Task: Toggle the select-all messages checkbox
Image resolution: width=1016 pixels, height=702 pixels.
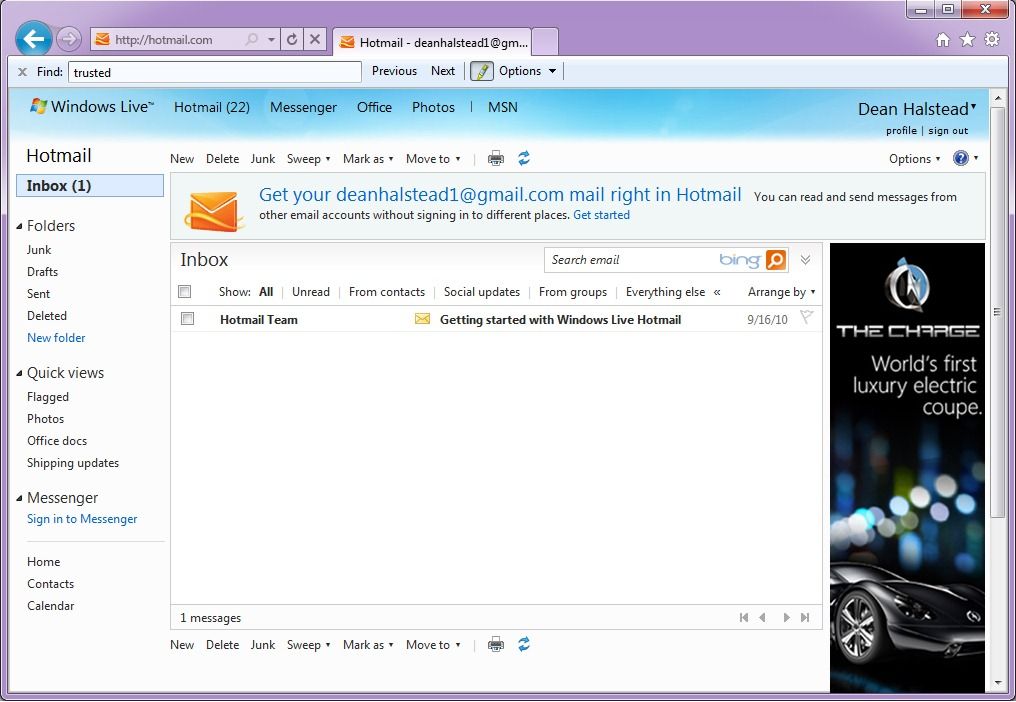Action: [186, 291]
